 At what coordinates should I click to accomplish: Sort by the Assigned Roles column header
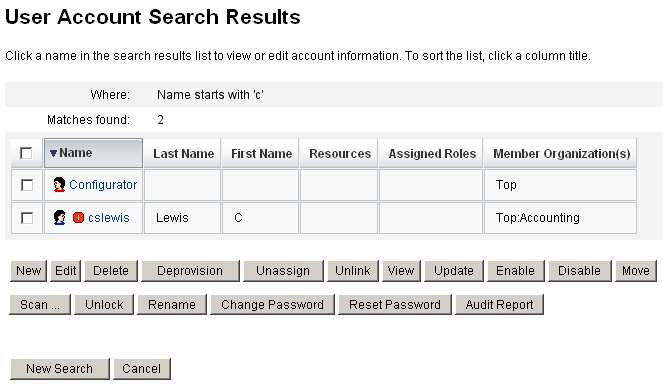[432, 153]
